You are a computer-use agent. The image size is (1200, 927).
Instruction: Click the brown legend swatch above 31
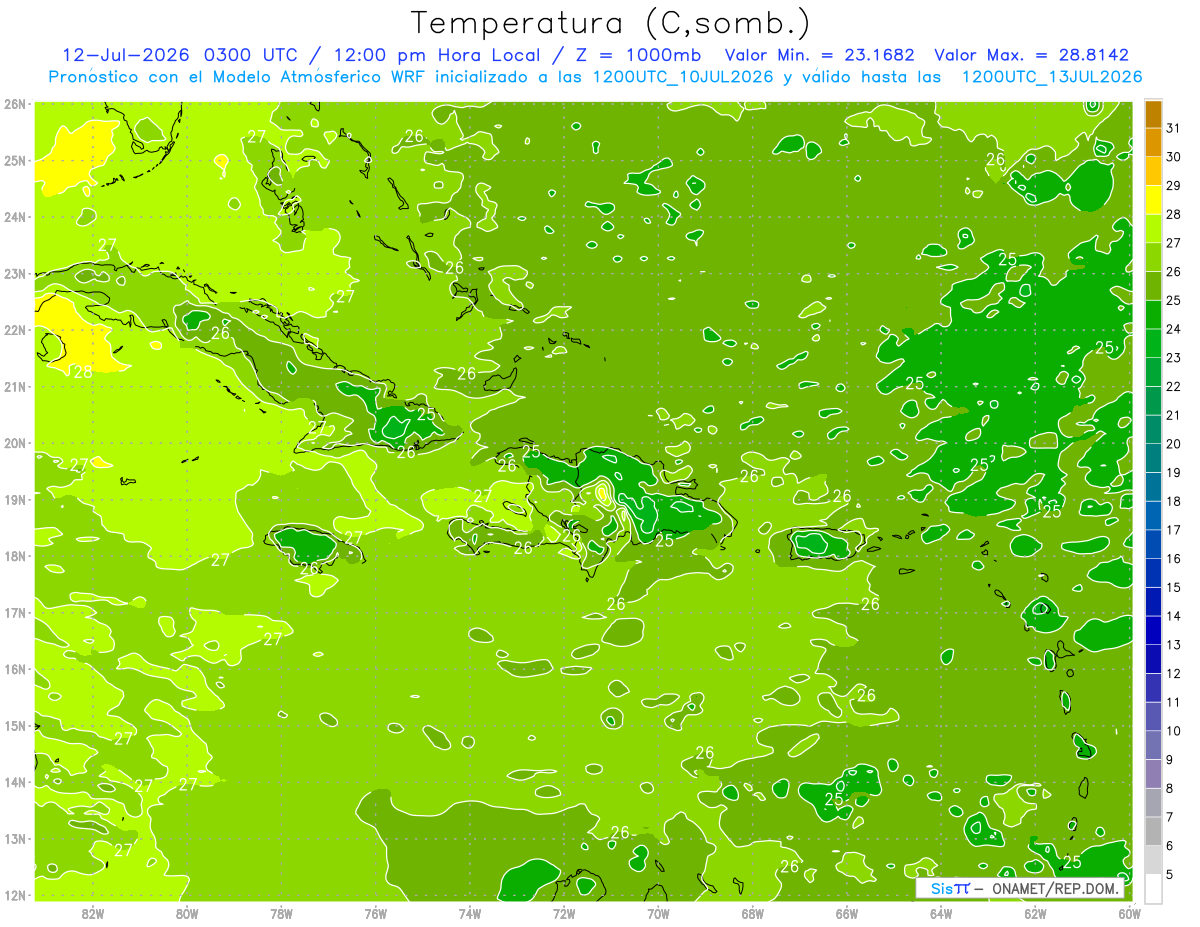pyautogui.click(x=1153, y=115)
